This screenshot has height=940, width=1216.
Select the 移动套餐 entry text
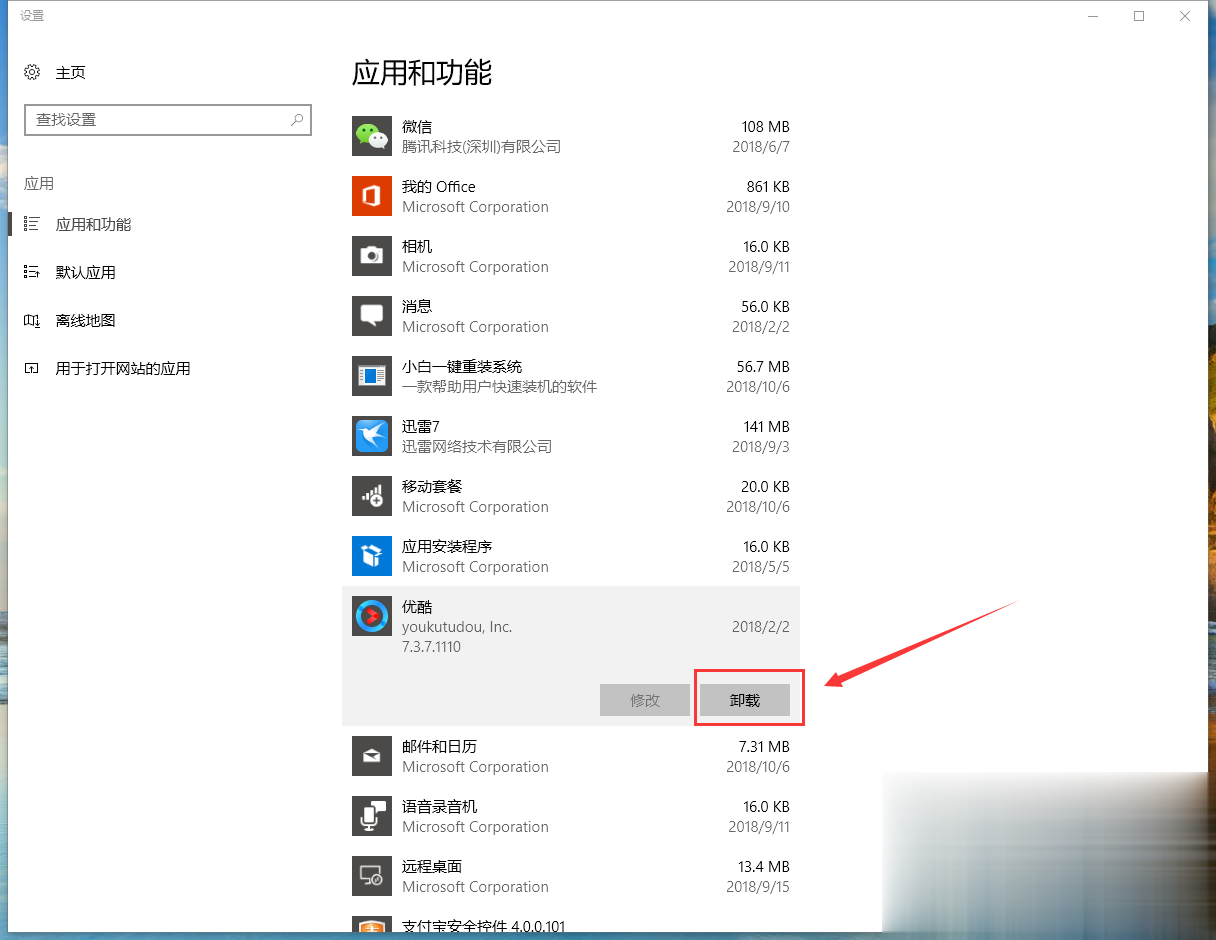432,486
